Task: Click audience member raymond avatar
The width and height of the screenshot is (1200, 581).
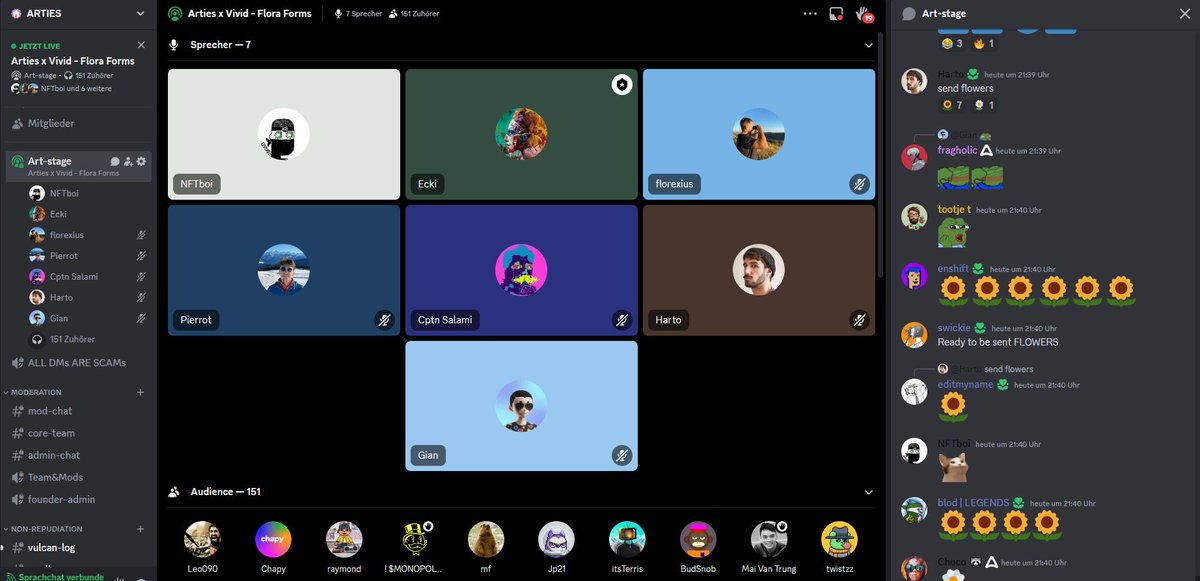Action: [344, 539]
